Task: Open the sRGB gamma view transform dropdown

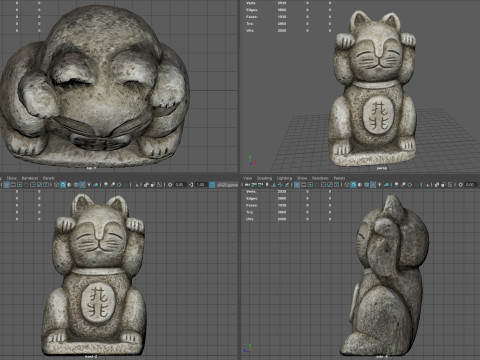Action: [x=228, y=184]
